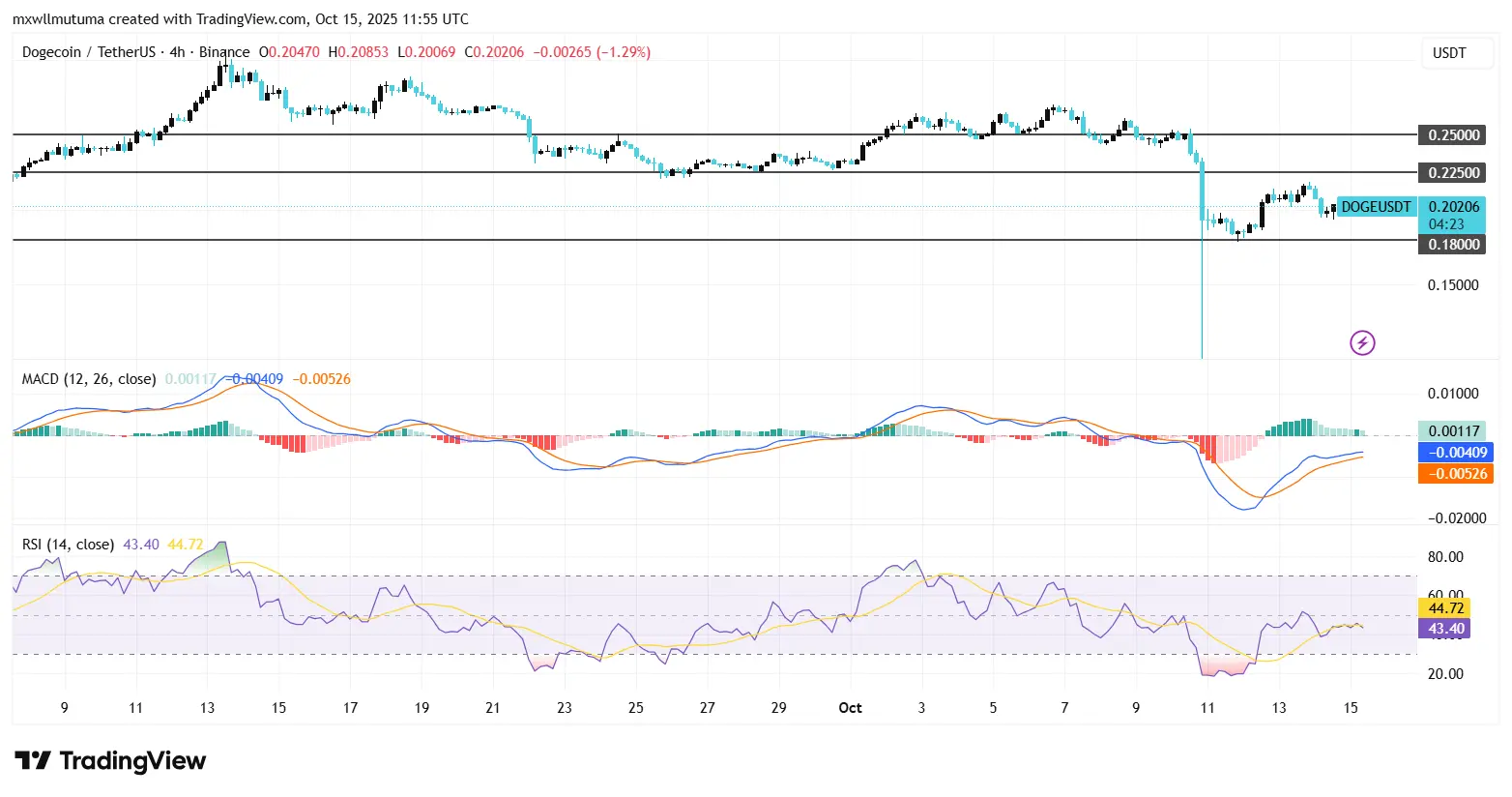Click the DOGEUSDT symbol tag on the chart
1512x797 pixels.
coord(1377,207)
